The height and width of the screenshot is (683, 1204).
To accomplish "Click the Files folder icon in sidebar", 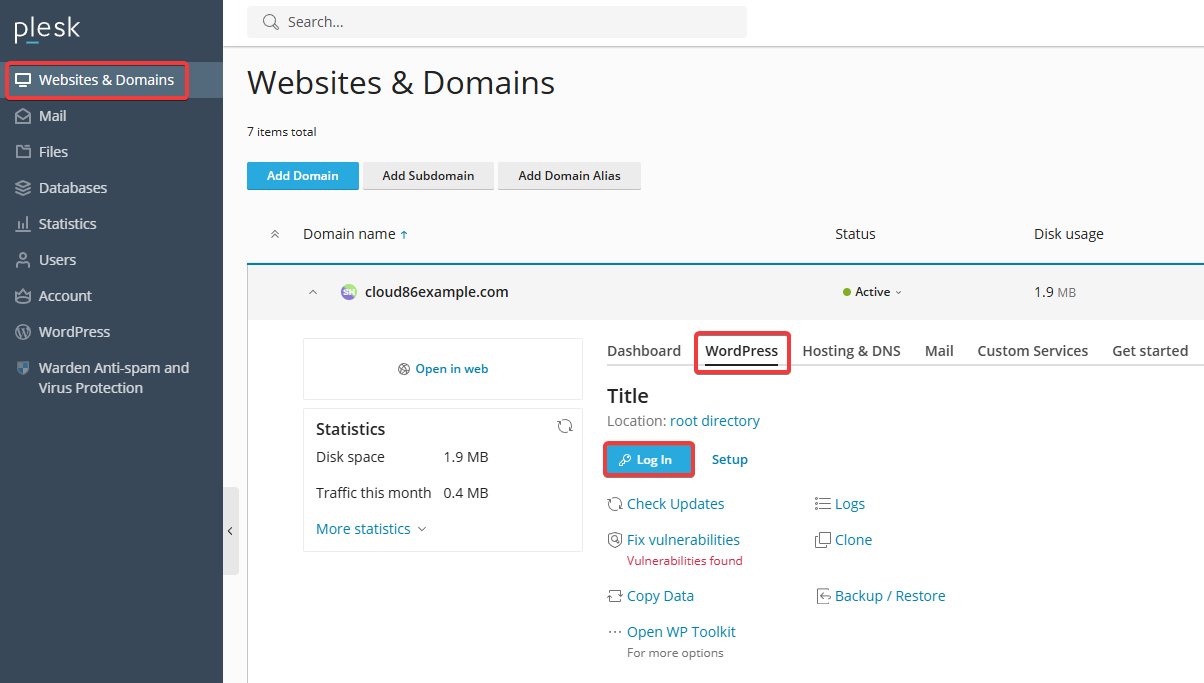I will (23, 152).
